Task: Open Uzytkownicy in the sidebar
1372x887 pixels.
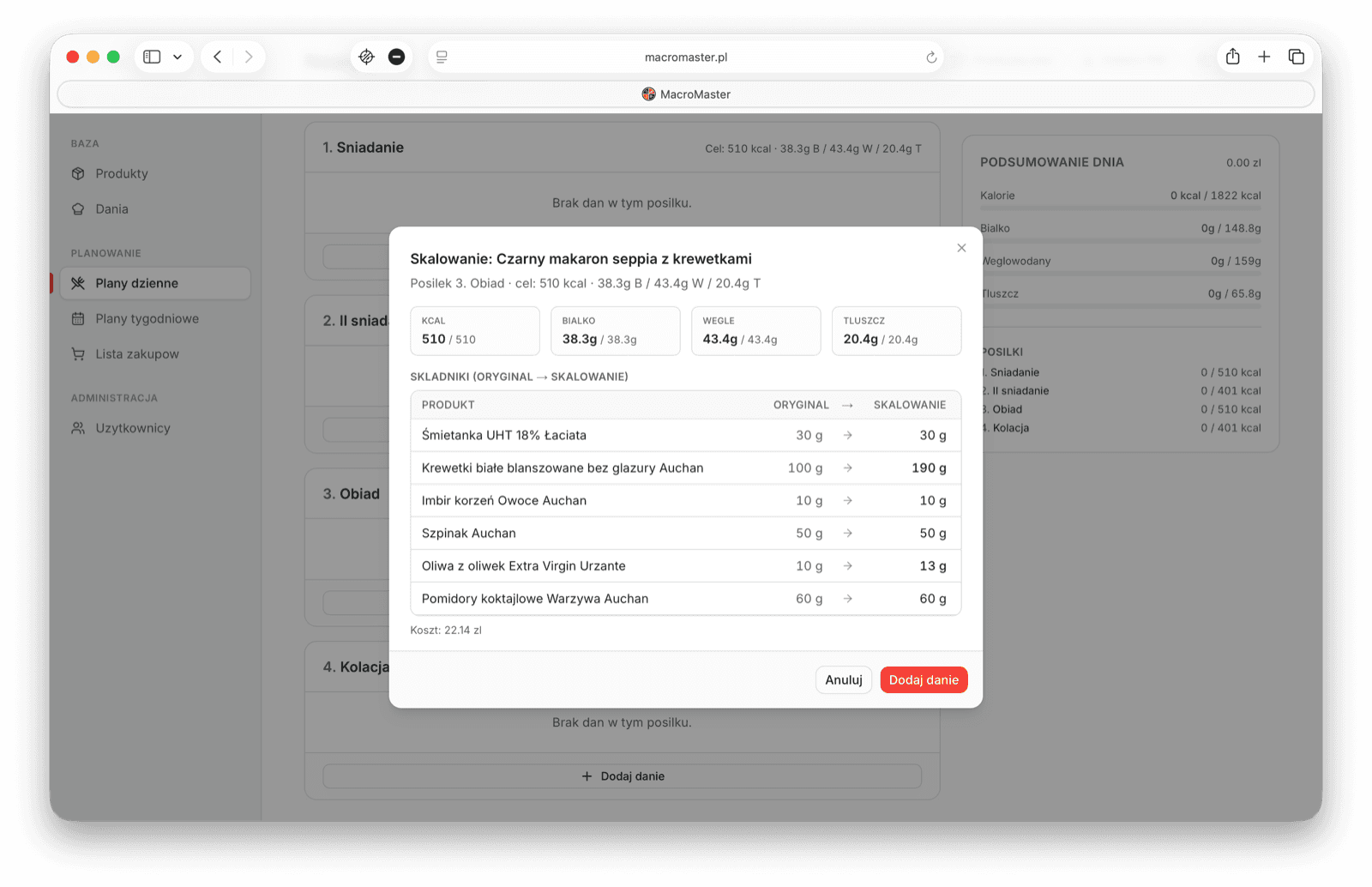Action: click(155, 428)
